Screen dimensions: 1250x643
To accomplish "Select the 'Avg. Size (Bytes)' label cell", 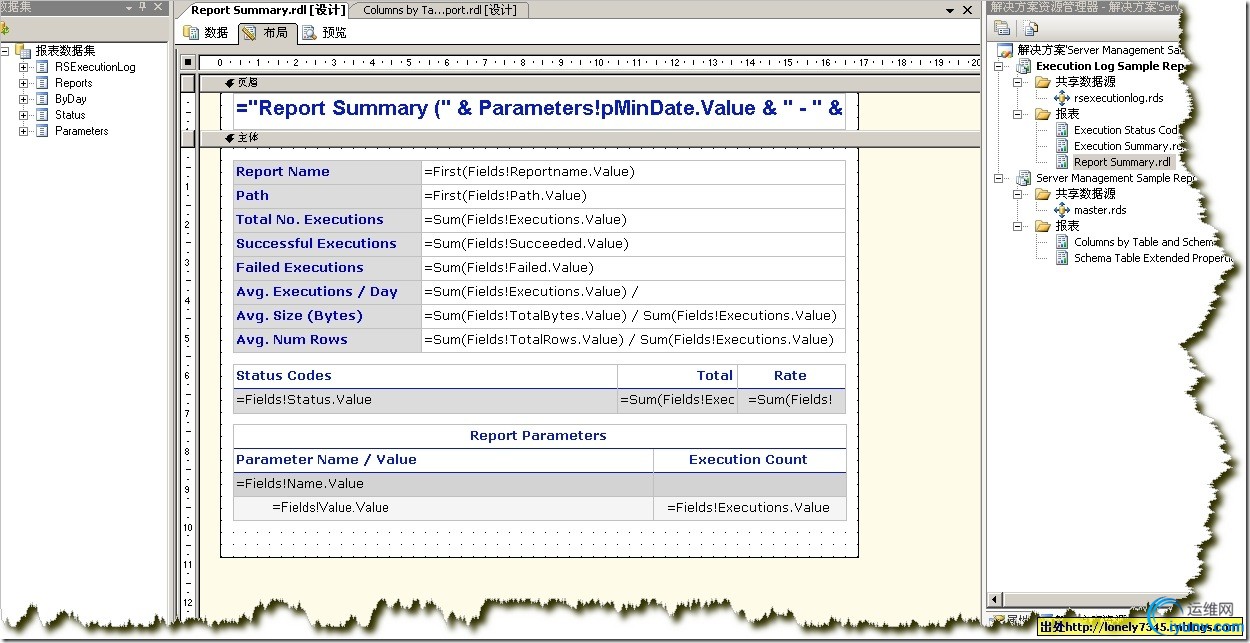I will click(327, 316).
